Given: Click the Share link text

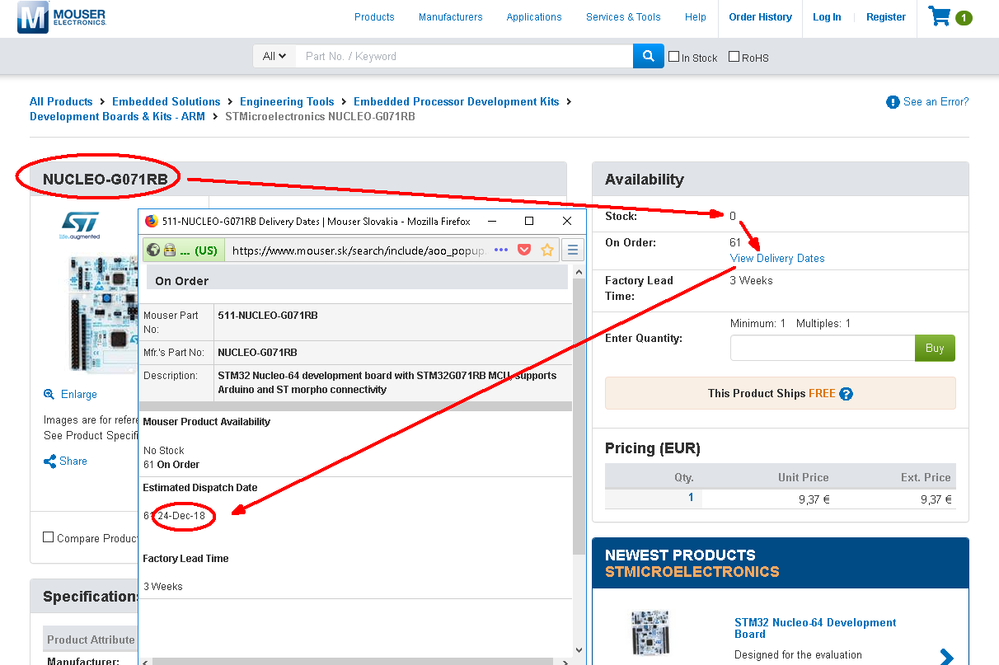Looking at the screenshot, I should [73, 461].
